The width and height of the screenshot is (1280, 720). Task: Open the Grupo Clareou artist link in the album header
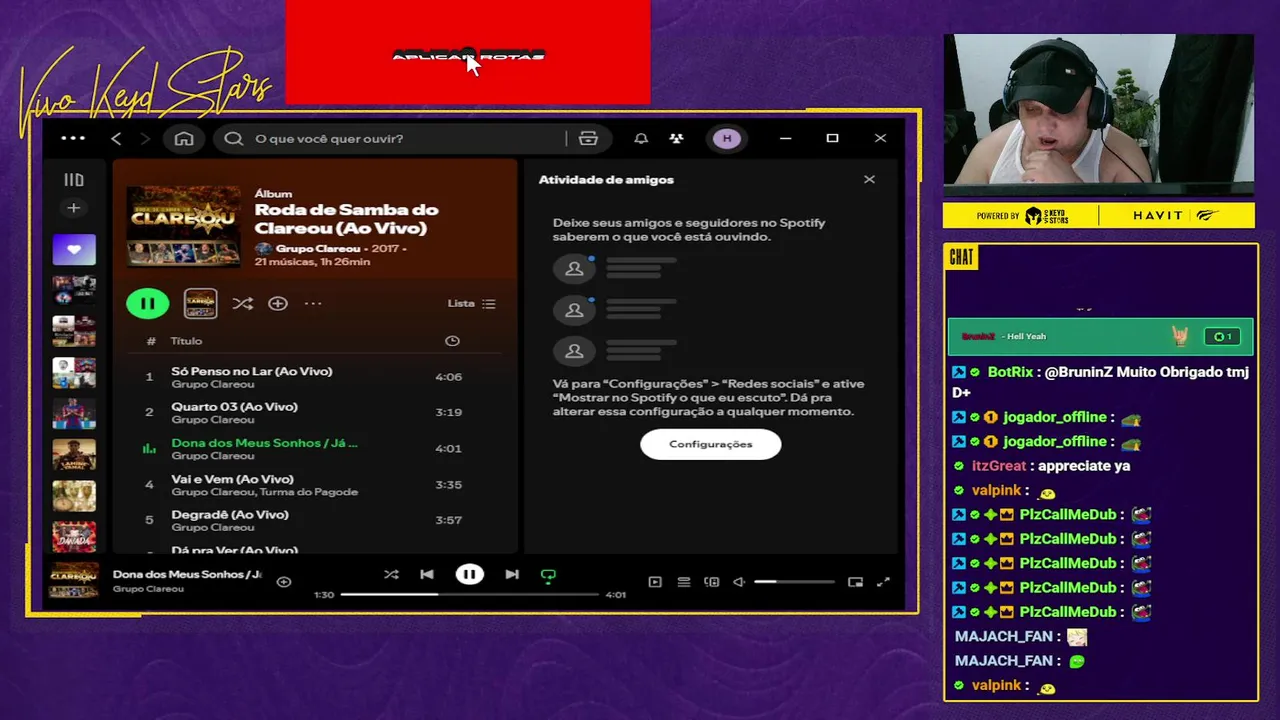click(320, 249)
